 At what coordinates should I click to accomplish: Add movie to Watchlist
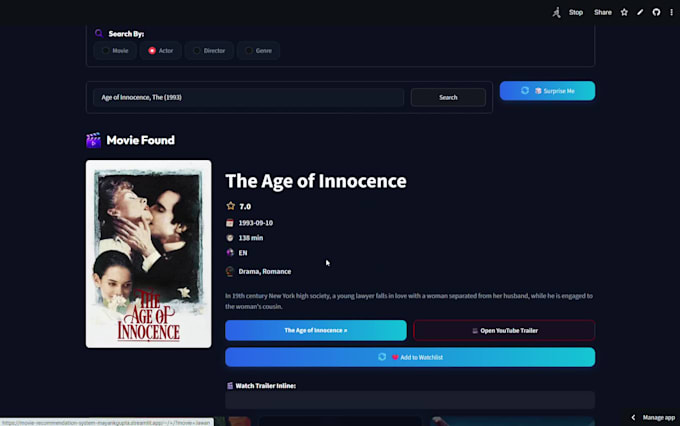410,357
